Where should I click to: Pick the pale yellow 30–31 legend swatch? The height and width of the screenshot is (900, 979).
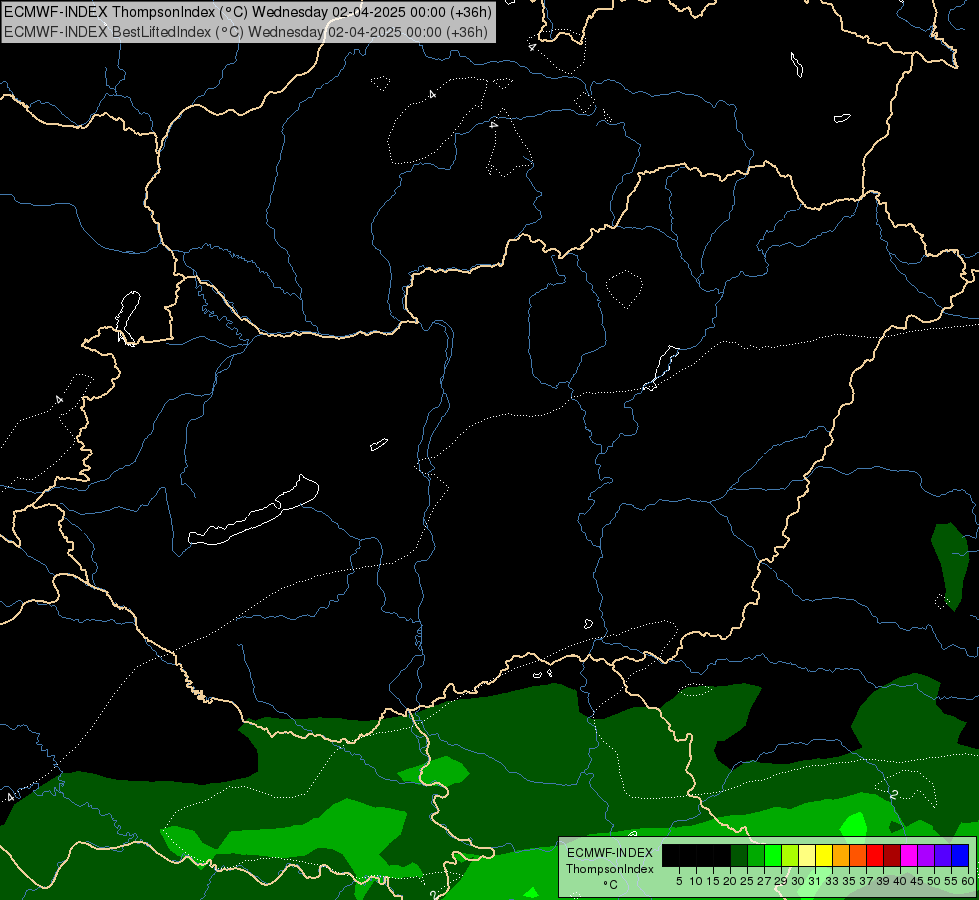(807, 855)
